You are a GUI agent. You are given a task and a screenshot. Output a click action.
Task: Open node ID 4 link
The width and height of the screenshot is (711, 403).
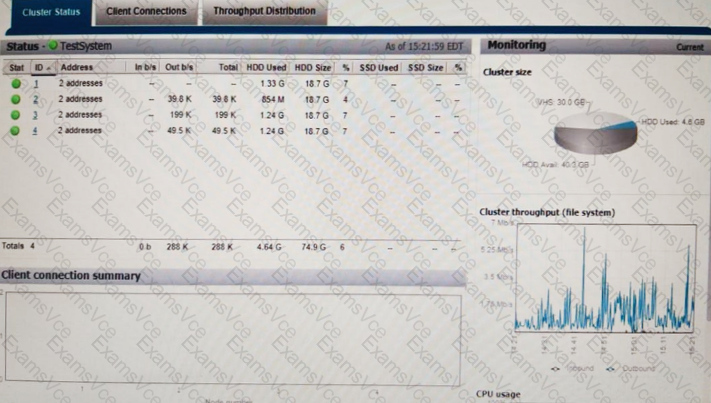37,130
